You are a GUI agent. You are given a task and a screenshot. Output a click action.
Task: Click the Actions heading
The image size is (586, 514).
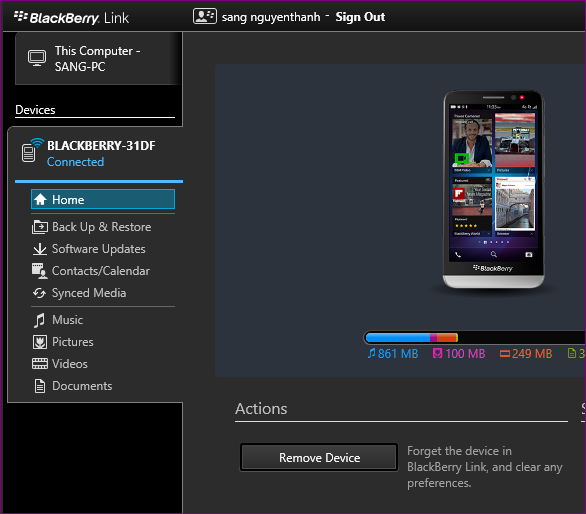tap(261, 409)
